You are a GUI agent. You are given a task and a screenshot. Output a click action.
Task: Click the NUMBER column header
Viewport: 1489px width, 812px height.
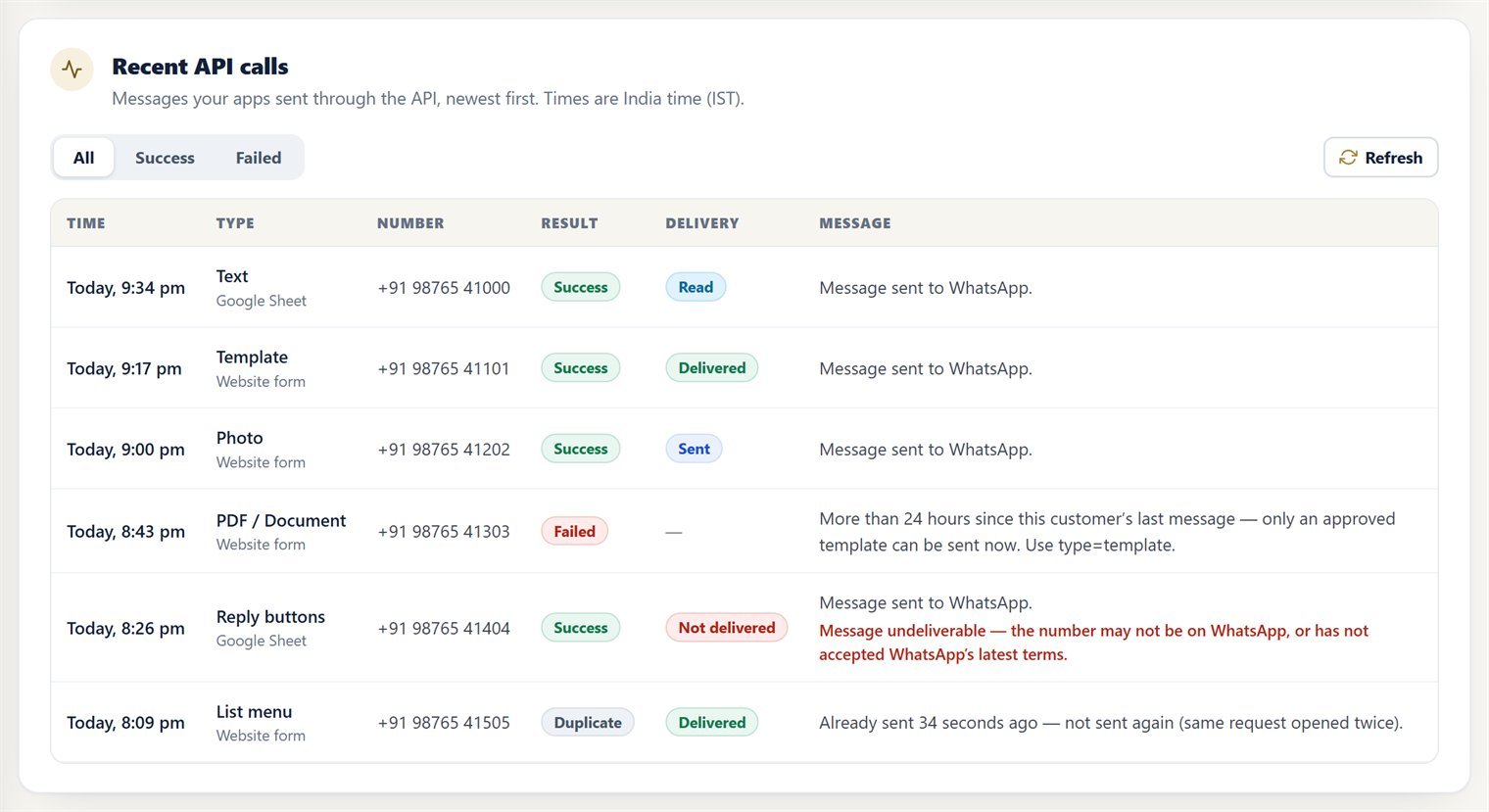tap(410, 223)
